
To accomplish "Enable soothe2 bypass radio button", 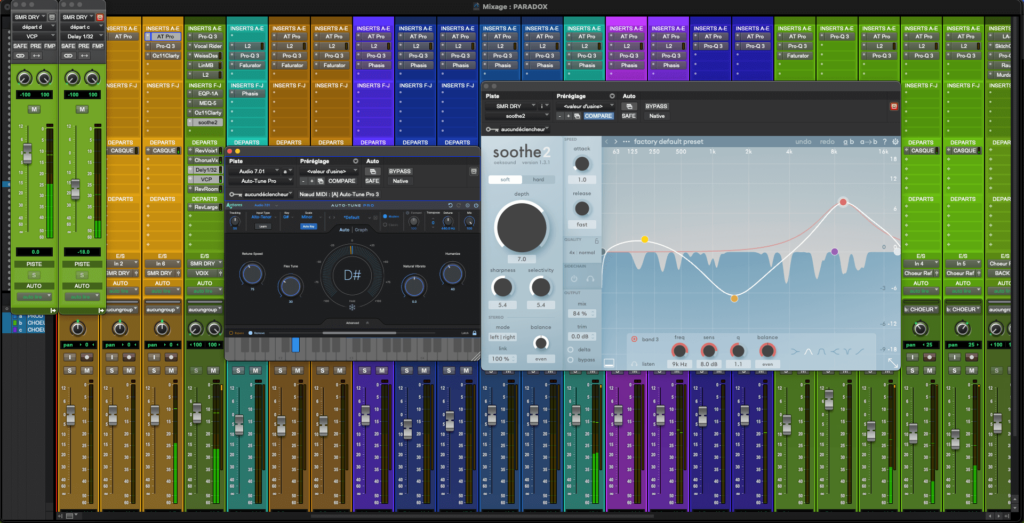I will click(x=570, y=360).
